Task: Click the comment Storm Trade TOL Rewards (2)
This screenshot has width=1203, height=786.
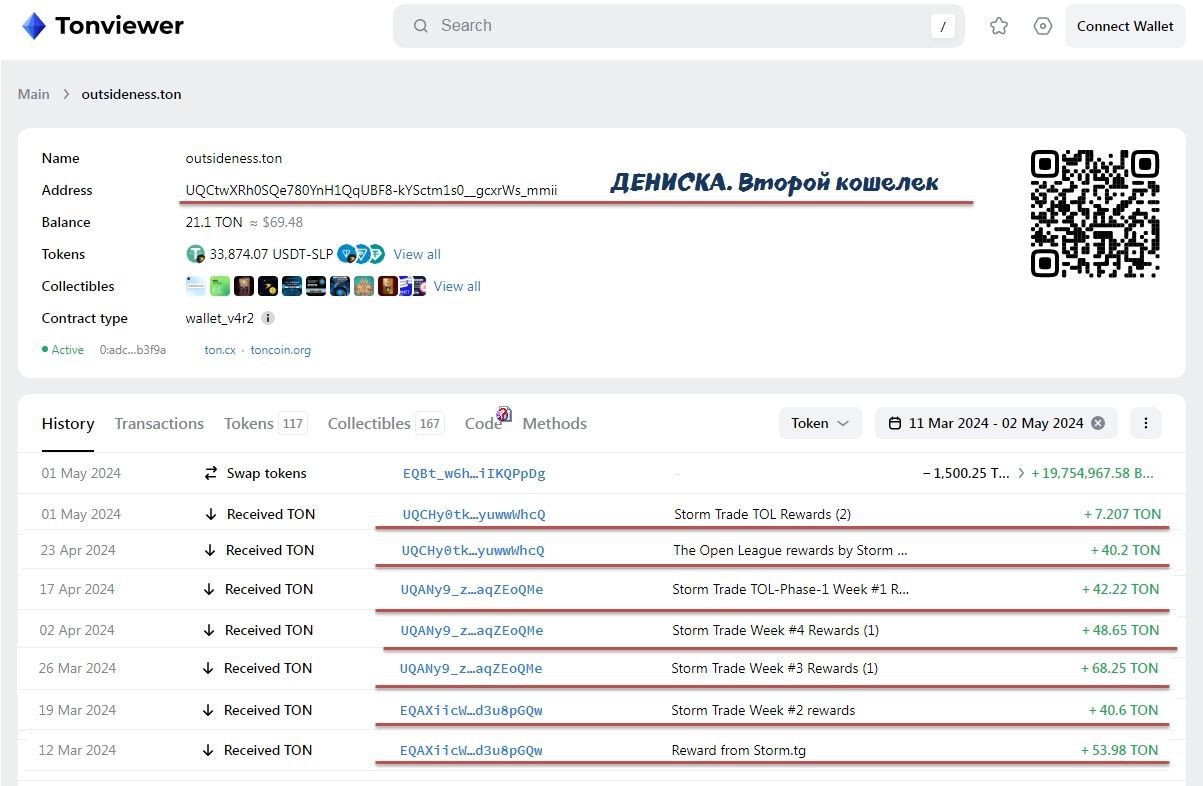Action: tap(762, 514)
